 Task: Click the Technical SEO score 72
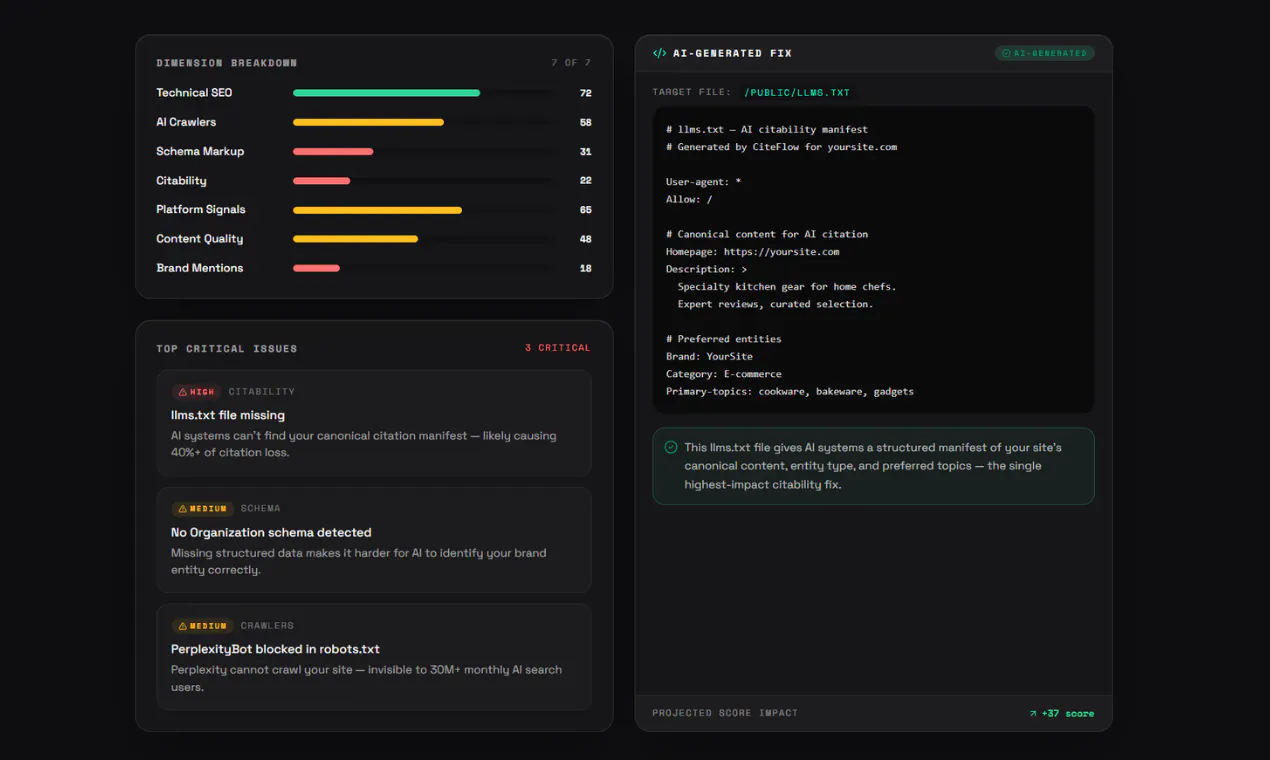tap(585, 93)
